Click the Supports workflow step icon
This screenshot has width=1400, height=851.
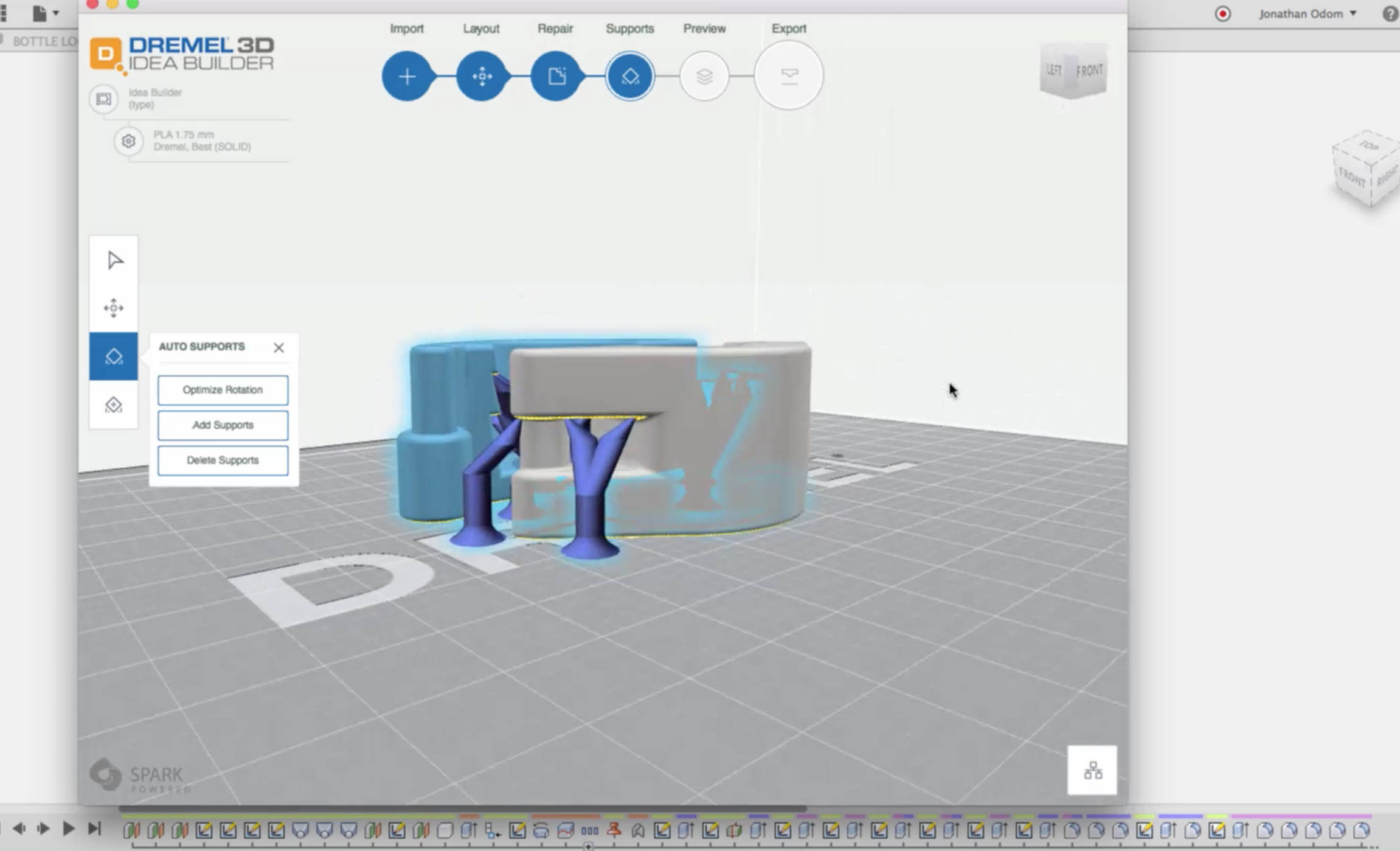click(x=630, y=77)
